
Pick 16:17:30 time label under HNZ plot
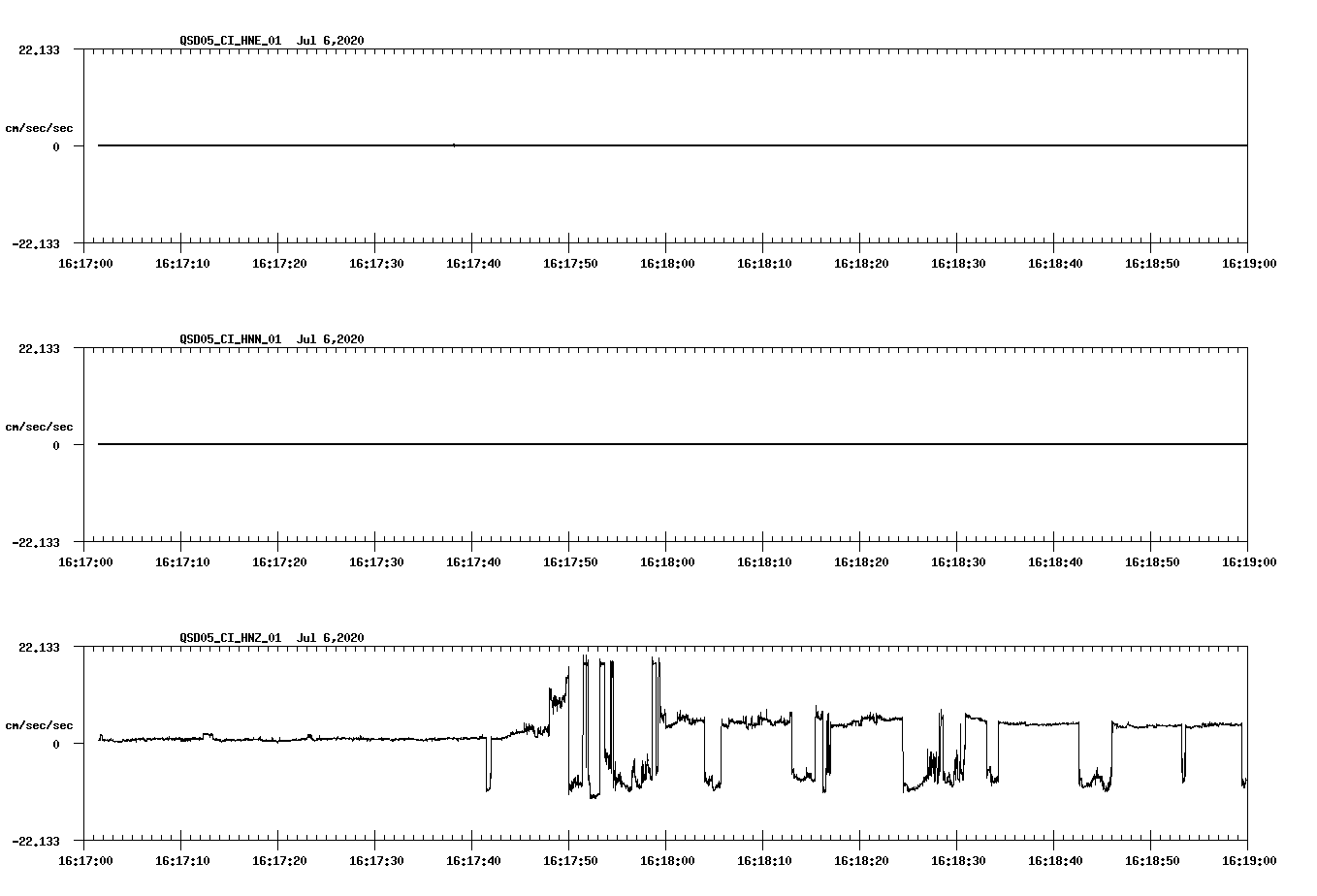point(376,861)
